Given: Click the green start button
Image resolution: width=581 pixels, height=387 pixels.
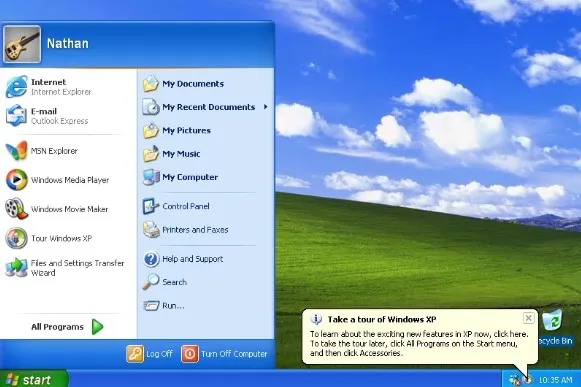Looking at the screenshot, I should click(x=34, y=379).
